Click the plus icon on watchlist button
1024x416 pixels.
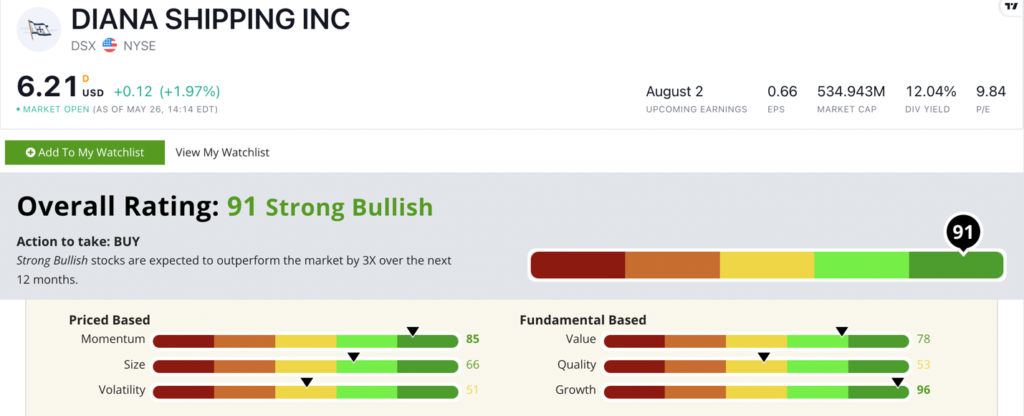(x=30, y=153)
